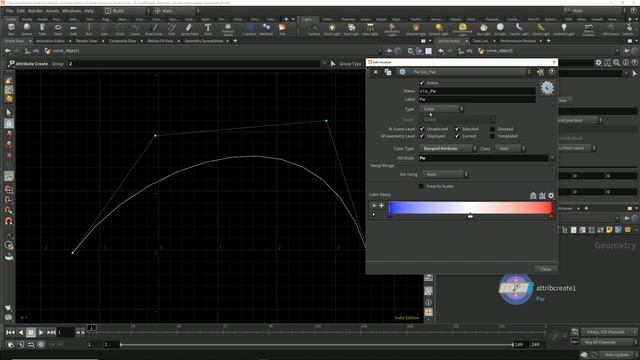Open the Assets menu

pos(52,11)
